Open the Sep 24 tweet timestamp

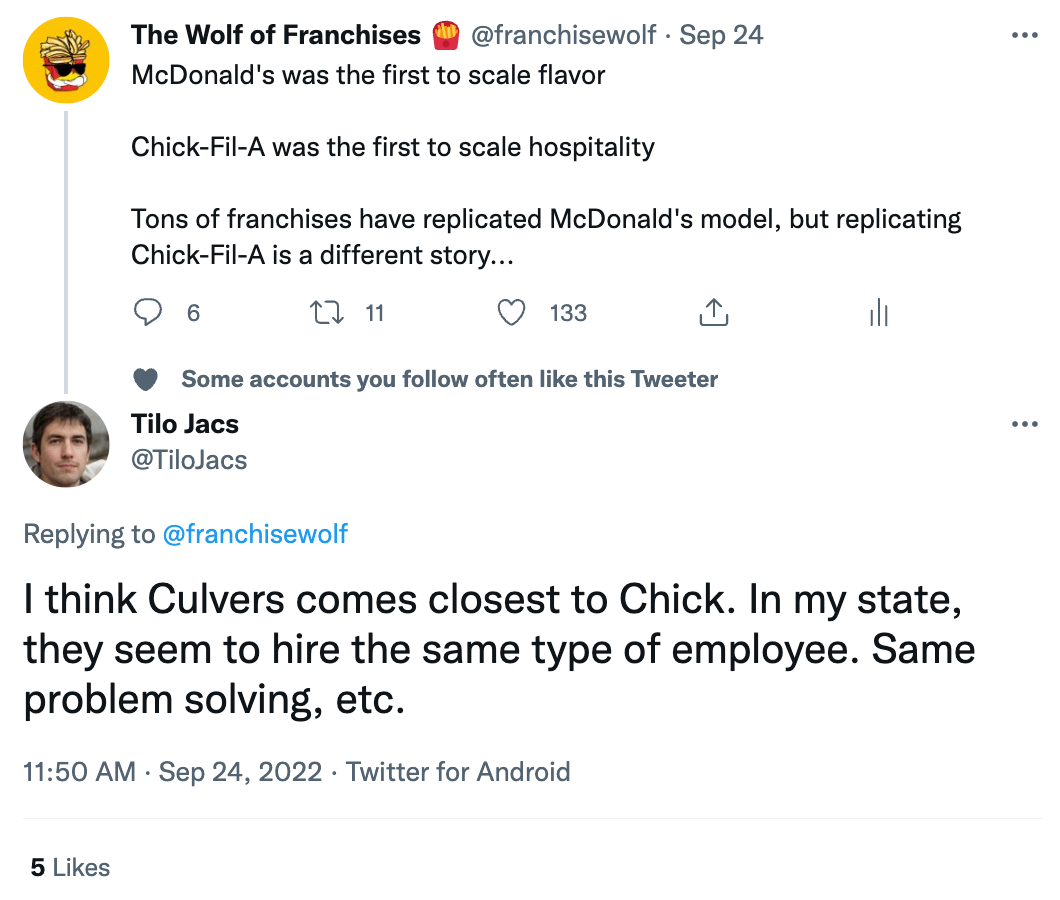pos(721,36)
